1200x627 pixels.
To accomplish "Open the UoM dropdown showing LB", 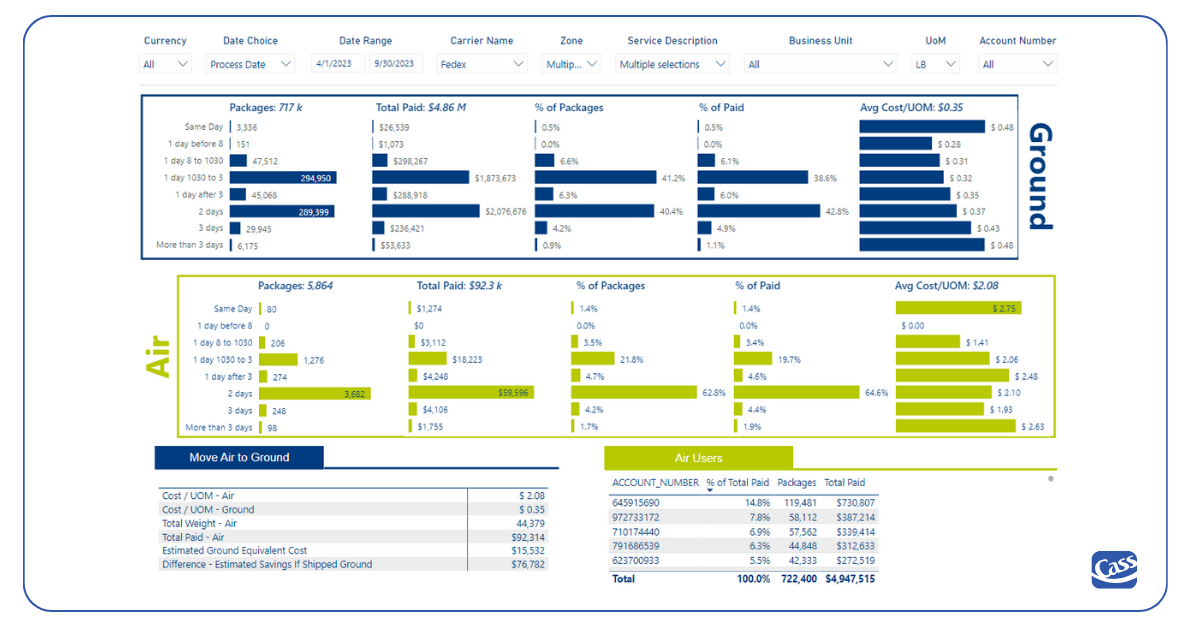I will pos(934,63).
